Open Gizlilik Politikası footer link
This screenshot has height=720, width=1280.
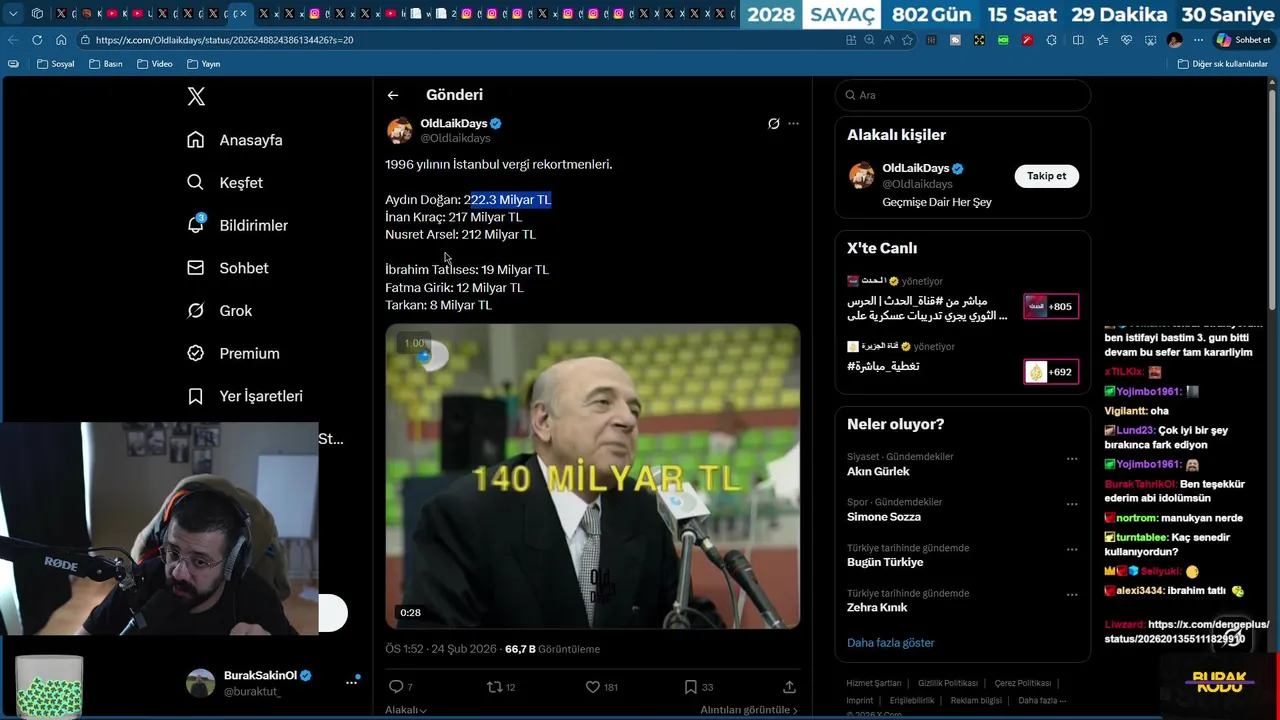948,684
